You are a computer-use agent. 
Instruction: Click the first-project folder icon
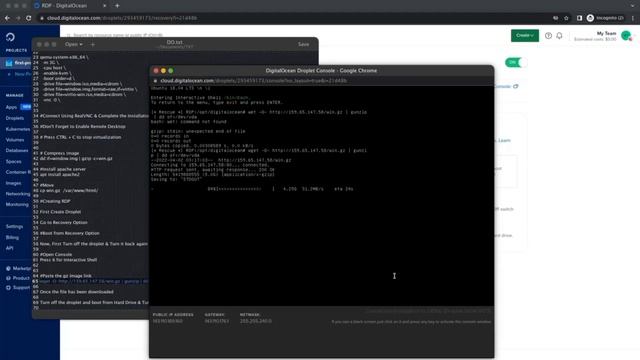[9, 63]
